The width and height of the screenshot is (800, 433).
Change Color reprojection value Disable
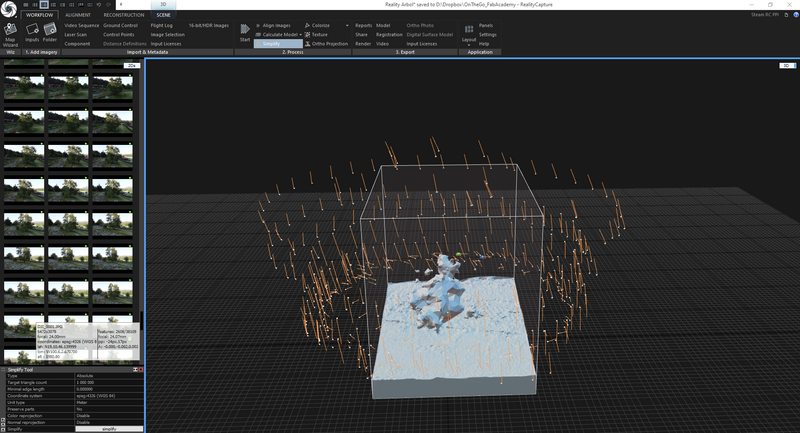point(109,416)
